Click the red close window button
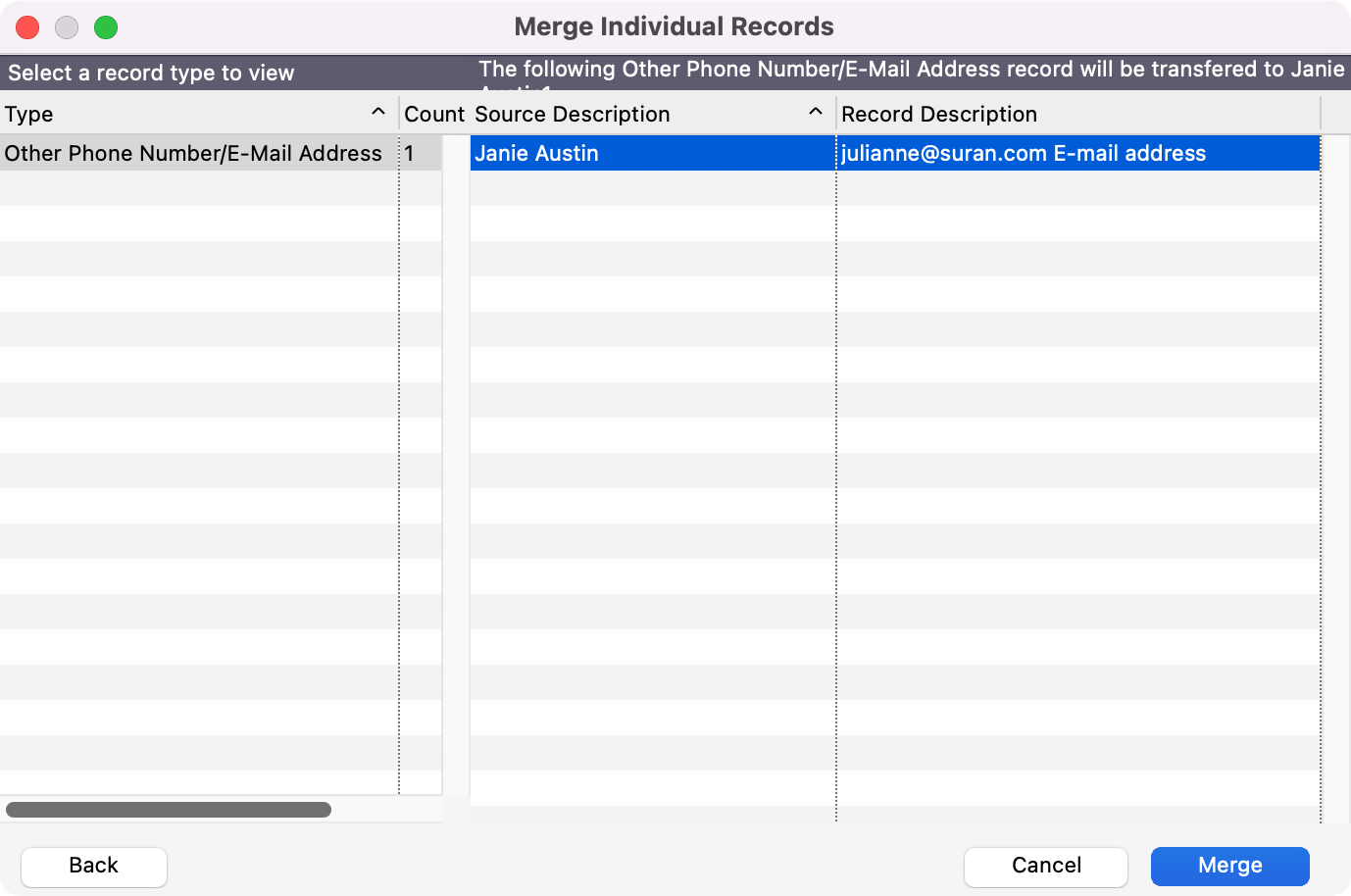The height and width of the screenshot is (896, 1351). pyautogui.click(x=27, y=27)
